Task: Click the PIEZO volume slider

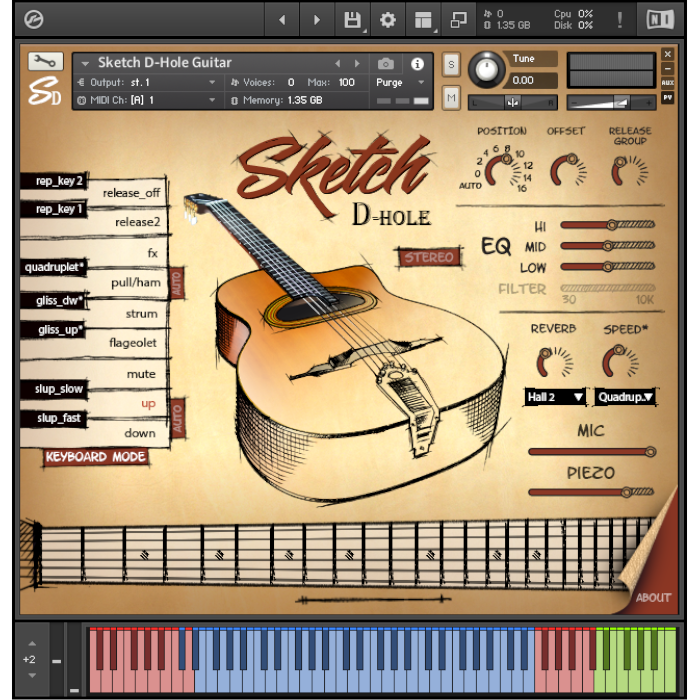Action: point(591,492)
